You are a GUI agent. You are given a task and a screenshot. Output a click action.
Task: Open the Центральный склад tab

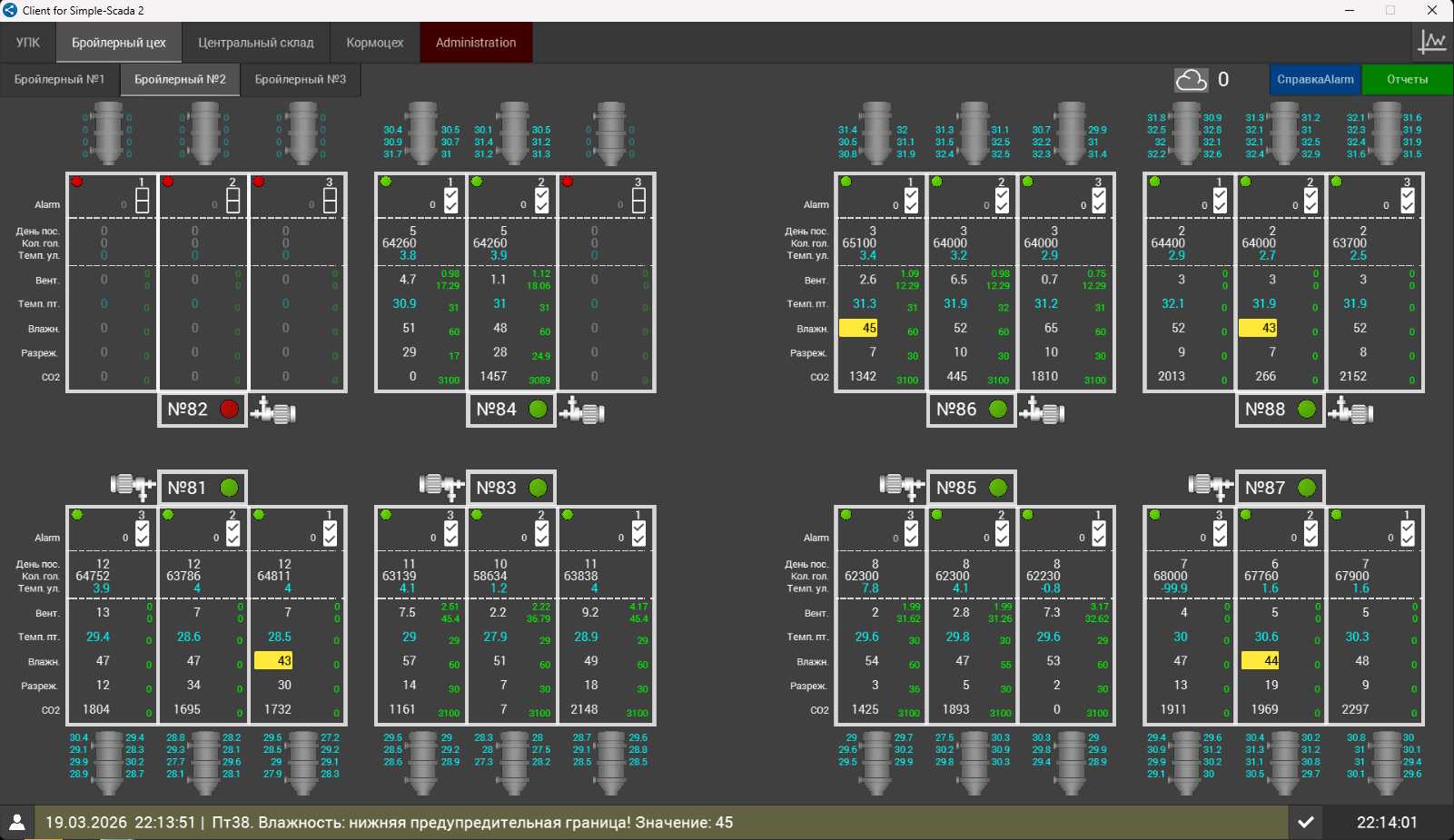click(256, 43)
